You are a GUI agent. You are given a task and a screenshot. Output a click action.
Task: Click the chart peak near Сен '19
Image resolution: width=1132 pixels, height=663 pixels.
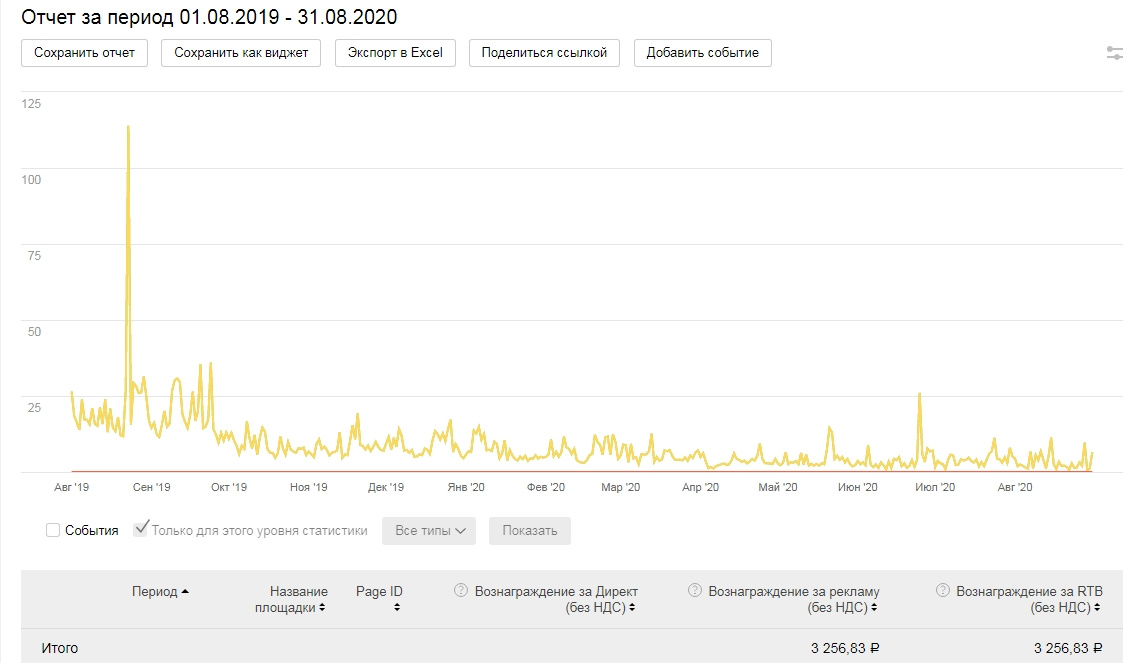[x=128, y=127]
